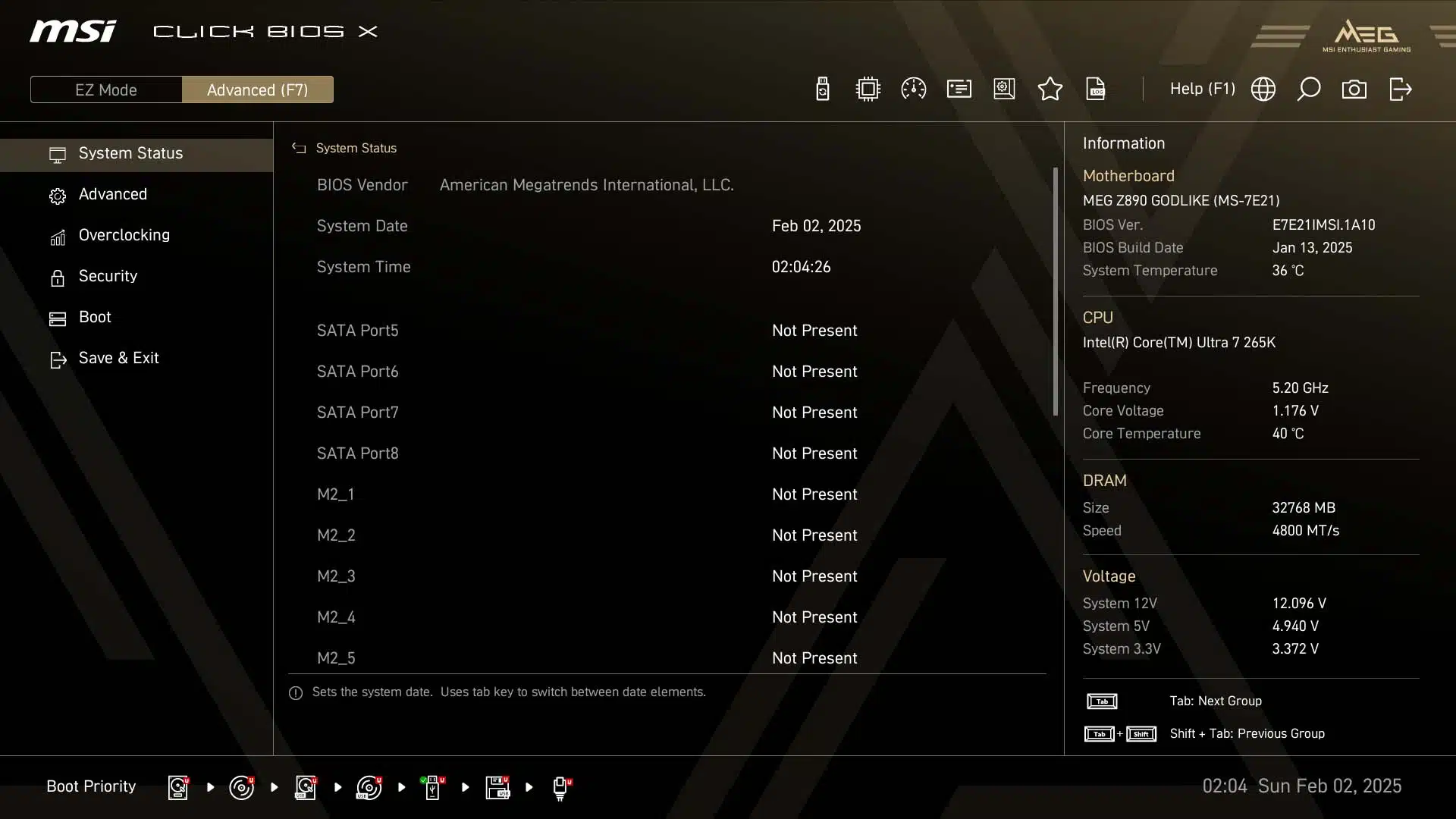Edit the System Date value Feb 02, 2025
This screenshot has width=1456, height=819.
tap(816, 226)
